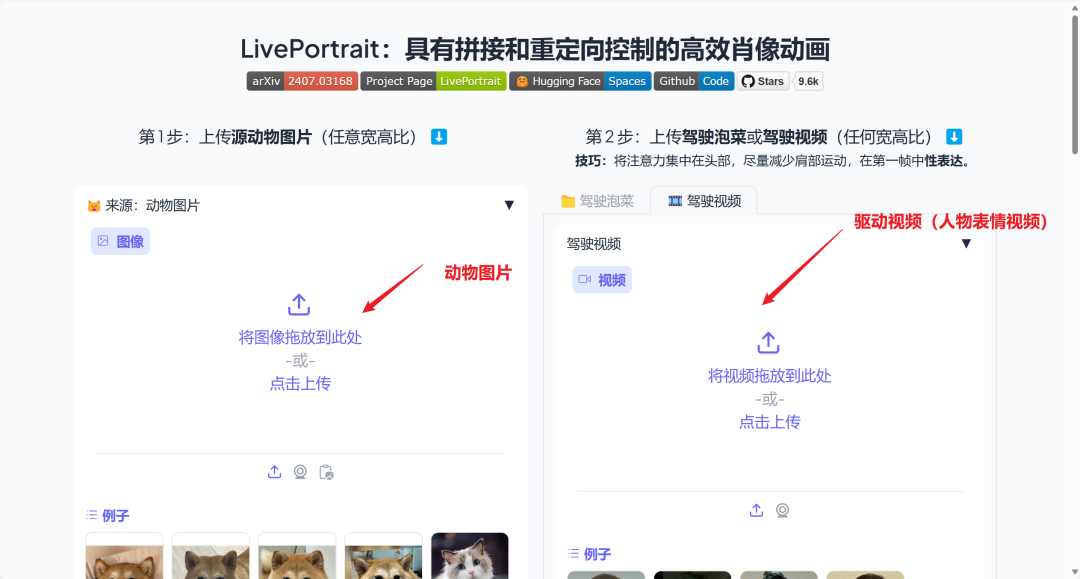The width and height of the screenshot is (1080, 579).
Task: Open the Github Code badge
Action: (694, 81)
